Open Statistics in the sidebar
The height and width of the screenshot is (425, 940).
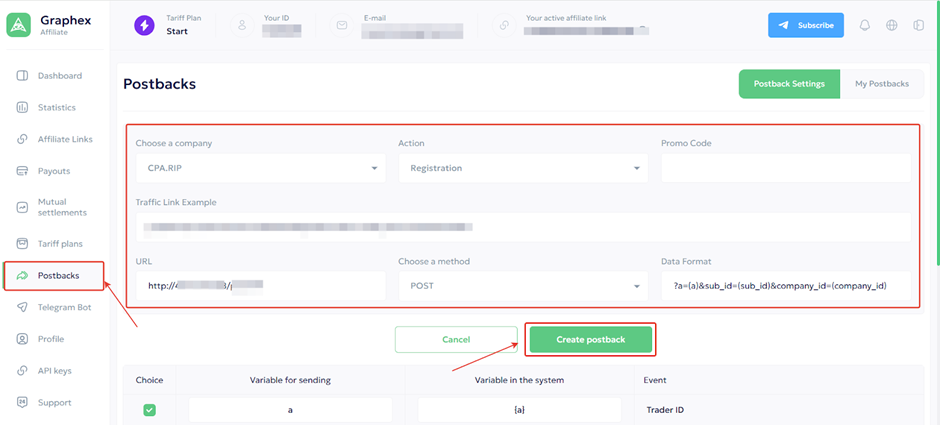[x=56, y=108]
